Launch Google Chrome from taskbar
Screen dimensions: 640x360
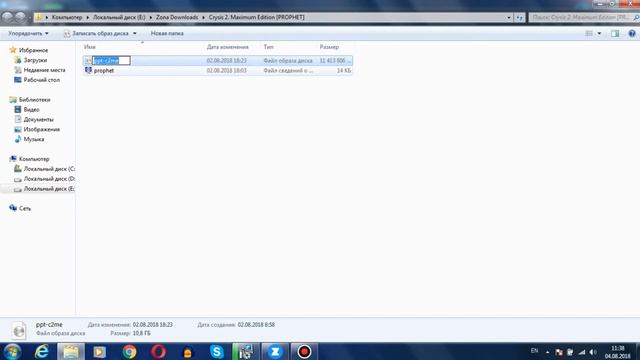129,351
